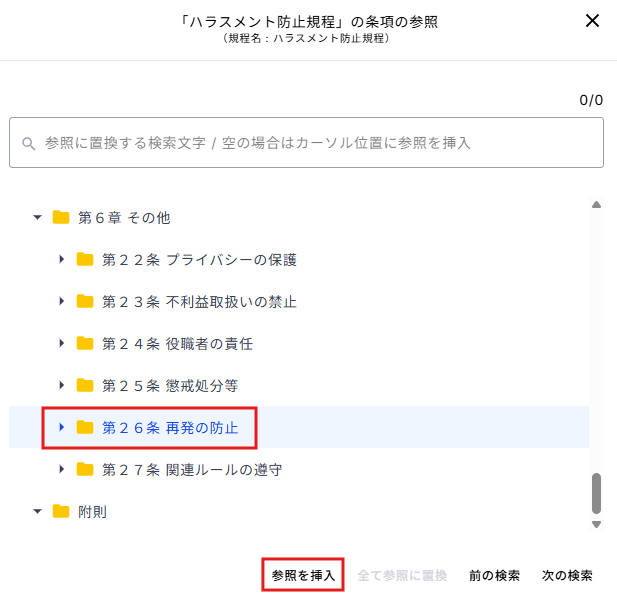Screen dimensions: 617x601
Task: Click the 前の検索 button
Action: 494,575
